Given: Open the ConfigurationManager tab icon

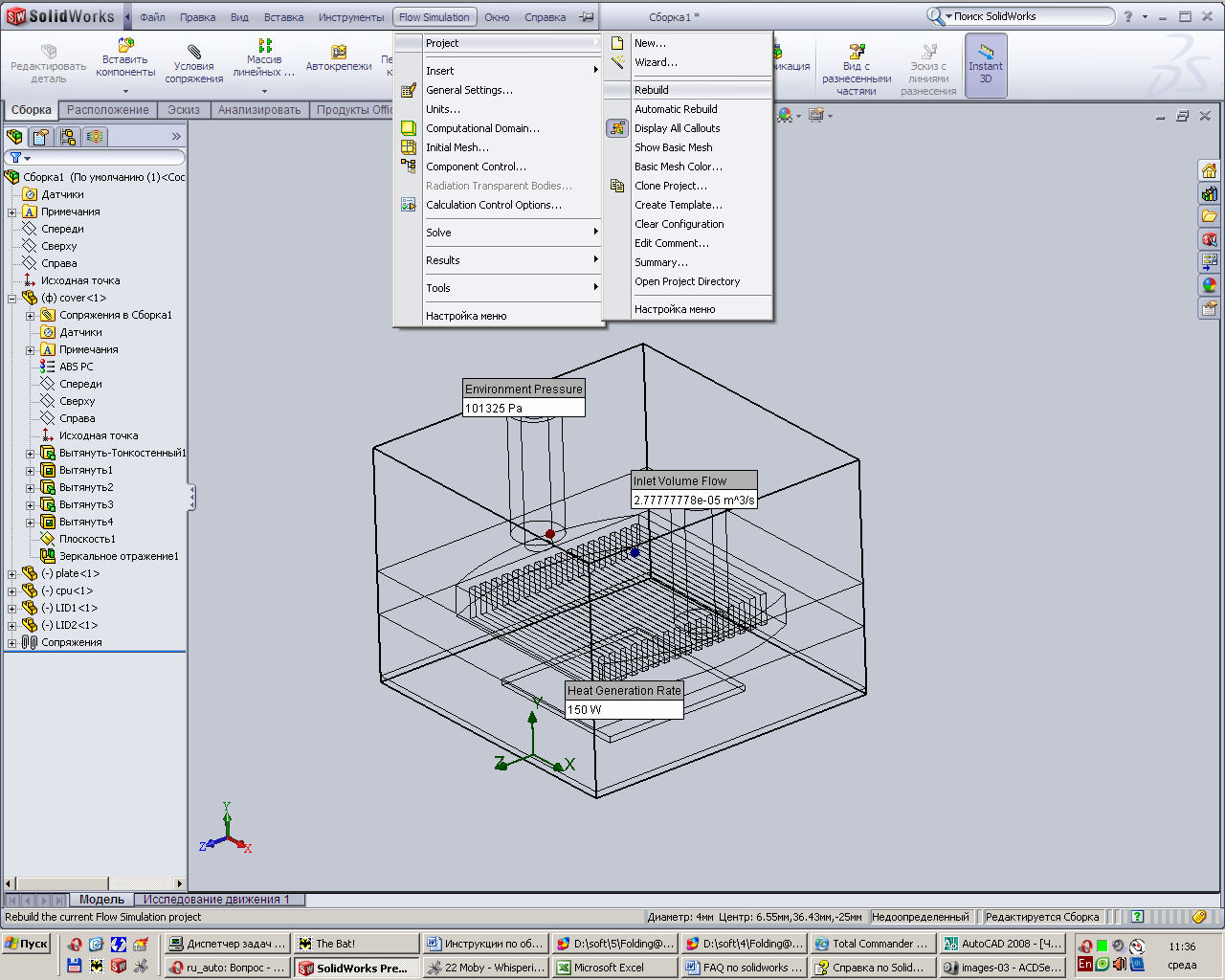Looking at the screenshot, I should tap(68, 137).
